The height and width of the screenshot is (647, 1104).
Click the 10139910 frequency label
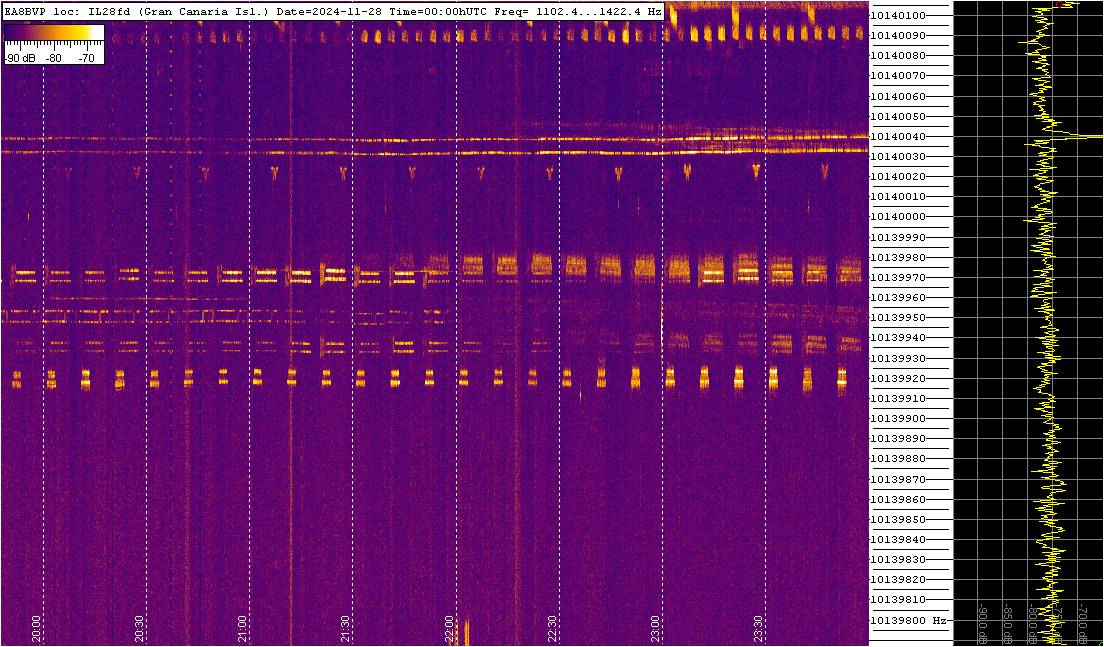pyautogui.click(x=898, y=398)
